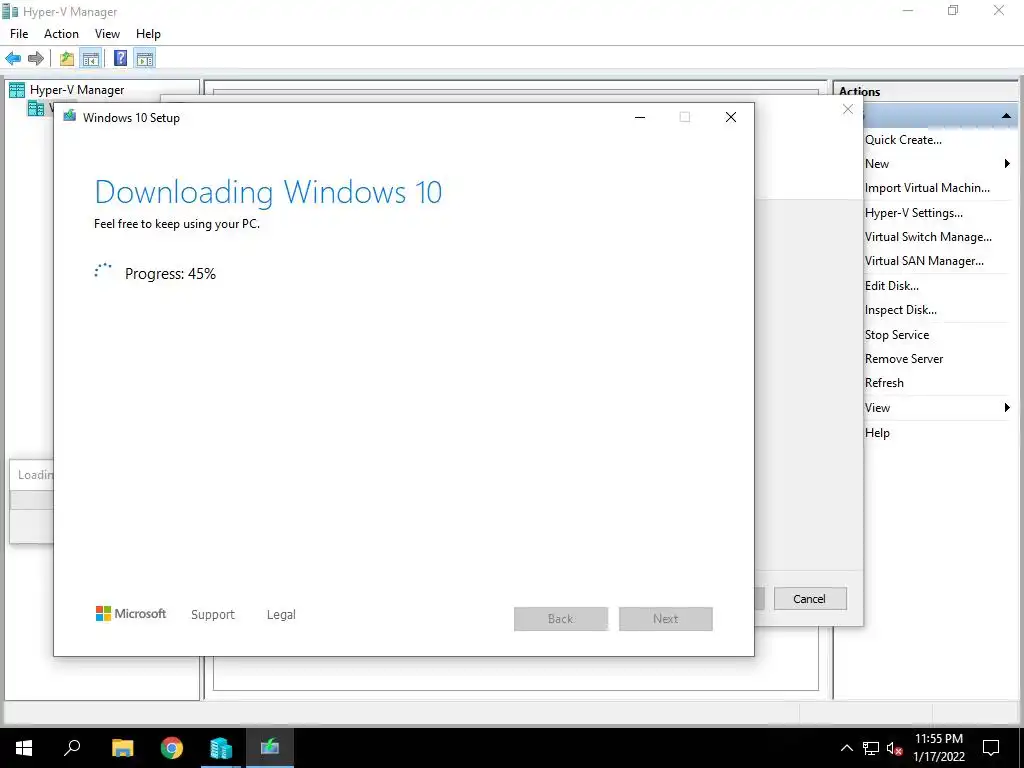Open the Legal link in Setup
1024x768 pixels.
click(281, 615)
